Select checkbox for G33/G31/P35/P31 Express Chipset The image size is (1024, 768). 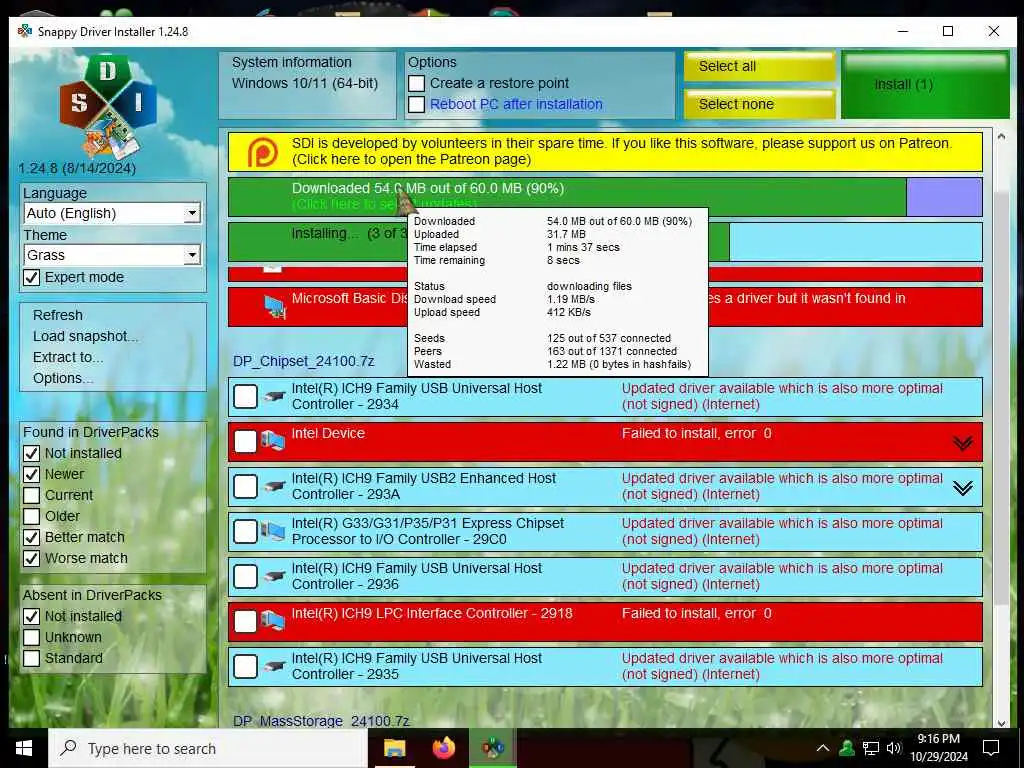point(246,532)
